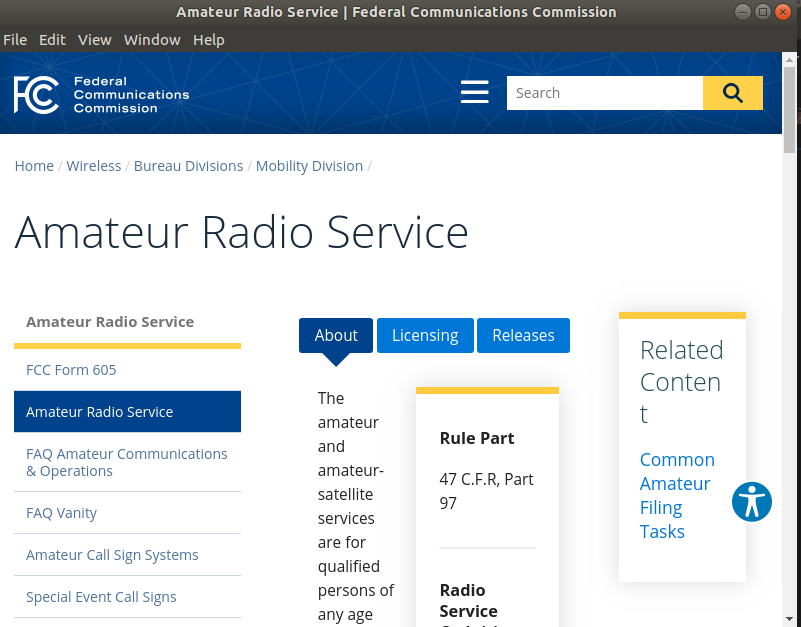
Task: Switch to the Releases tab
Action: pyautogui.click(x=523, y=335)
